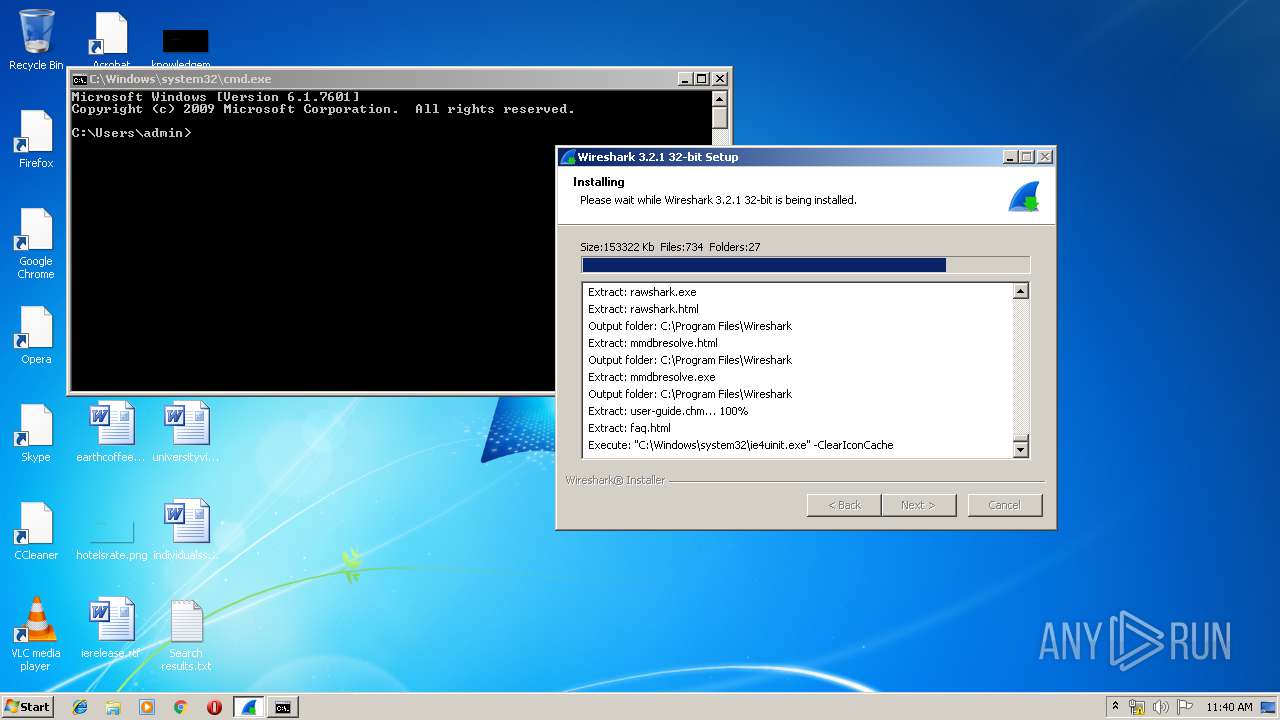1280x720 pixels.
Task: Select the 'Execute: ie4uinit.exe -ClearIconCache' line
Action: pyautogui.click(x=740, y=445)
